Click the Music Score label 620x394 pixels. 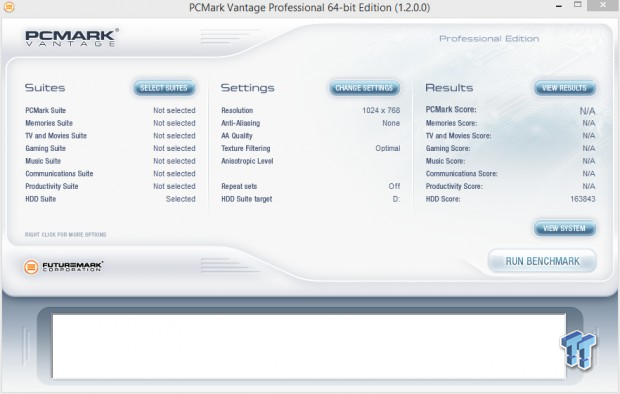(446, 161)
